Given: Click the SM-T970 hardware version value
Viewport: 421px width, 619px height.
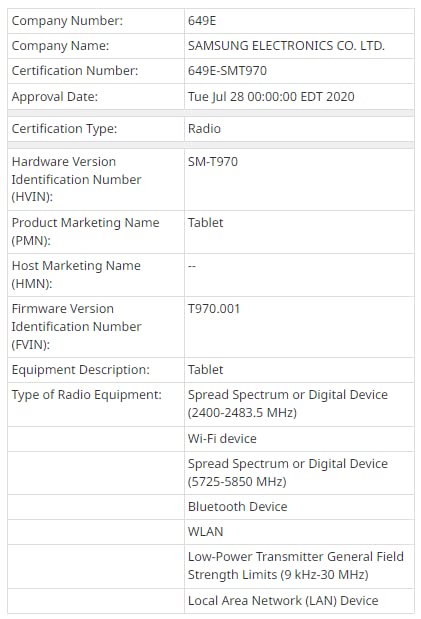Looking at the screenshot, I should [212, 162].
